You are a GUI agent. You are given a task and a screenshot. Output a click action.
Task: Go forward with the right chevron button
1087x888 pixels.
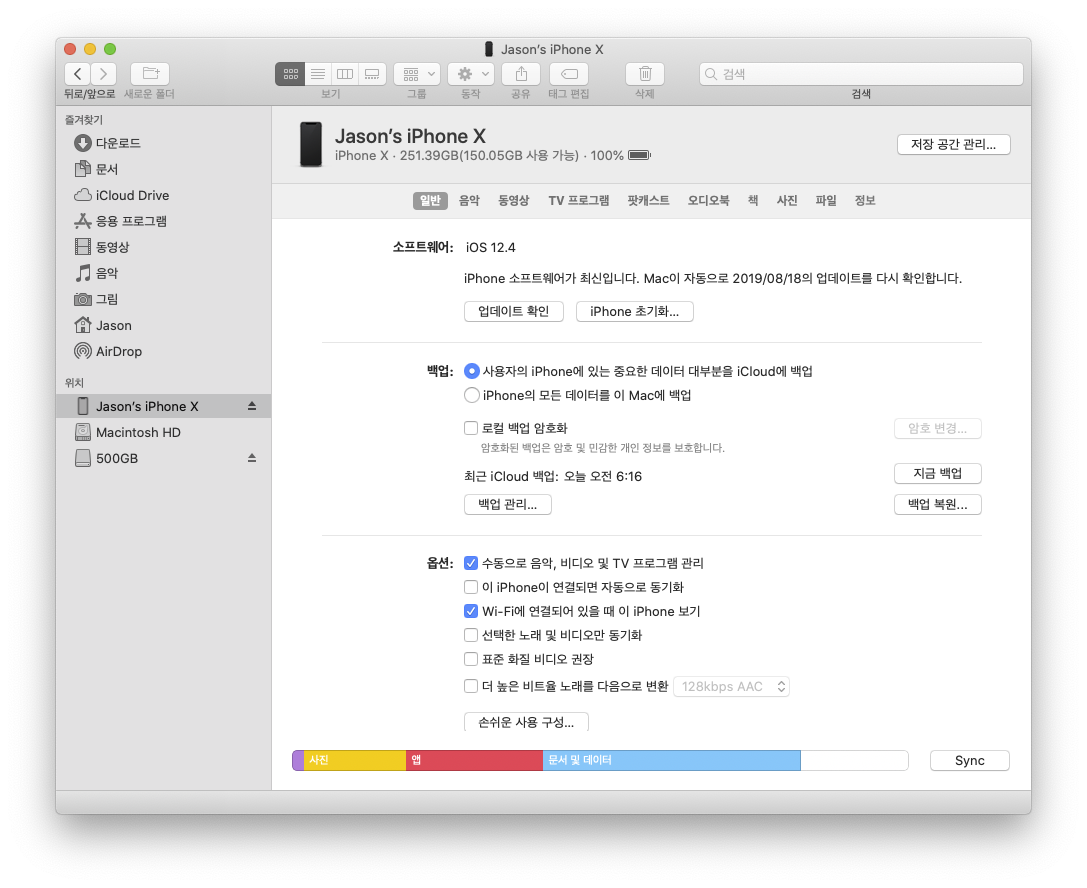[103, 73]
